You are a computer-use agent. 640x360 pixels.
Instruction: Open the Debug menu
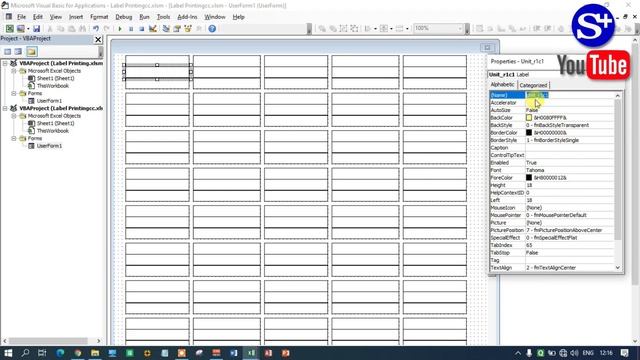pyautogui.click(x=124, y=17)
